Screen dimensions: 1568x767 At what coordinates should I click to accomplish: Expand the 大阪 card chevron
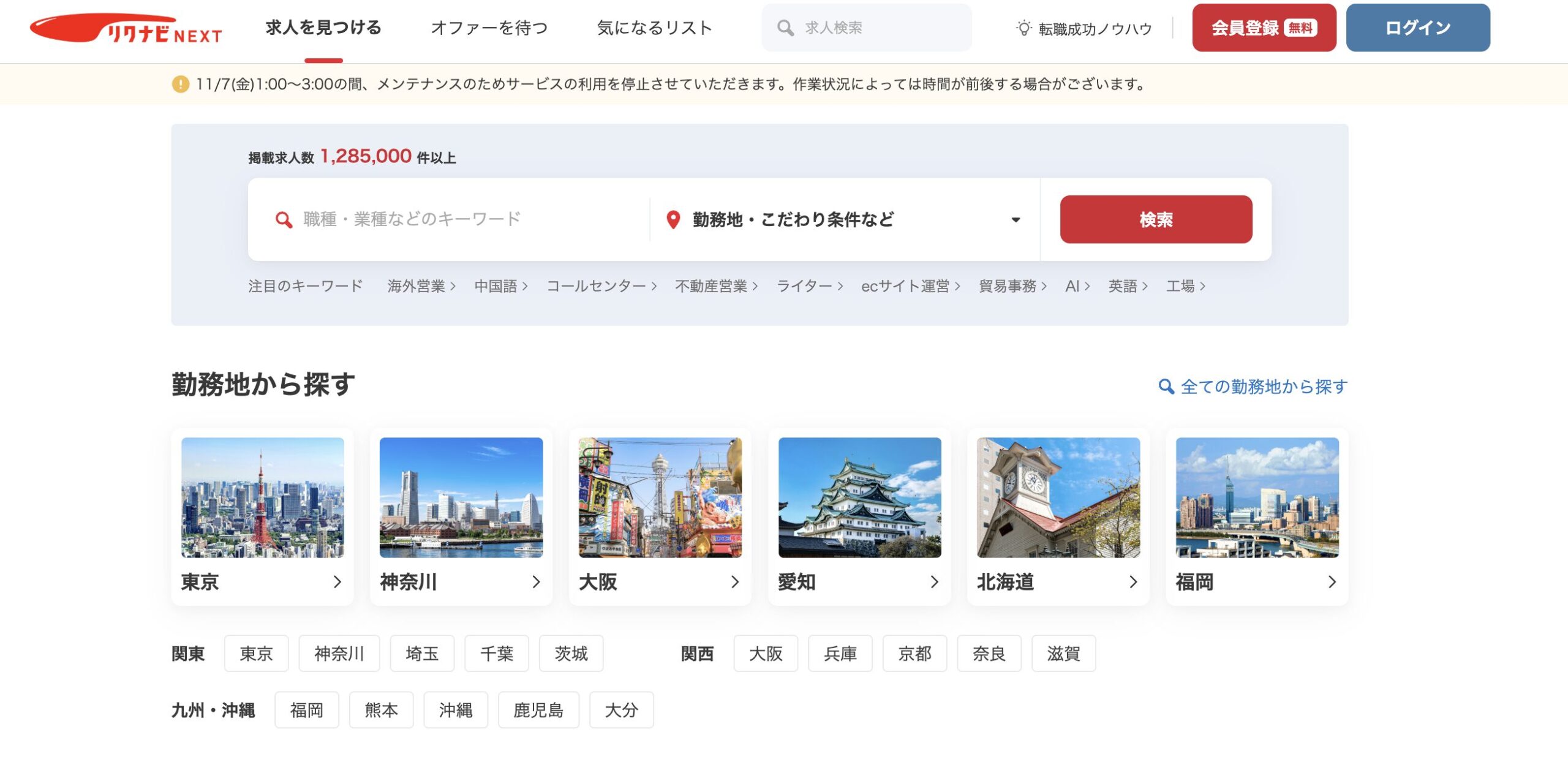tap(735, 583)
